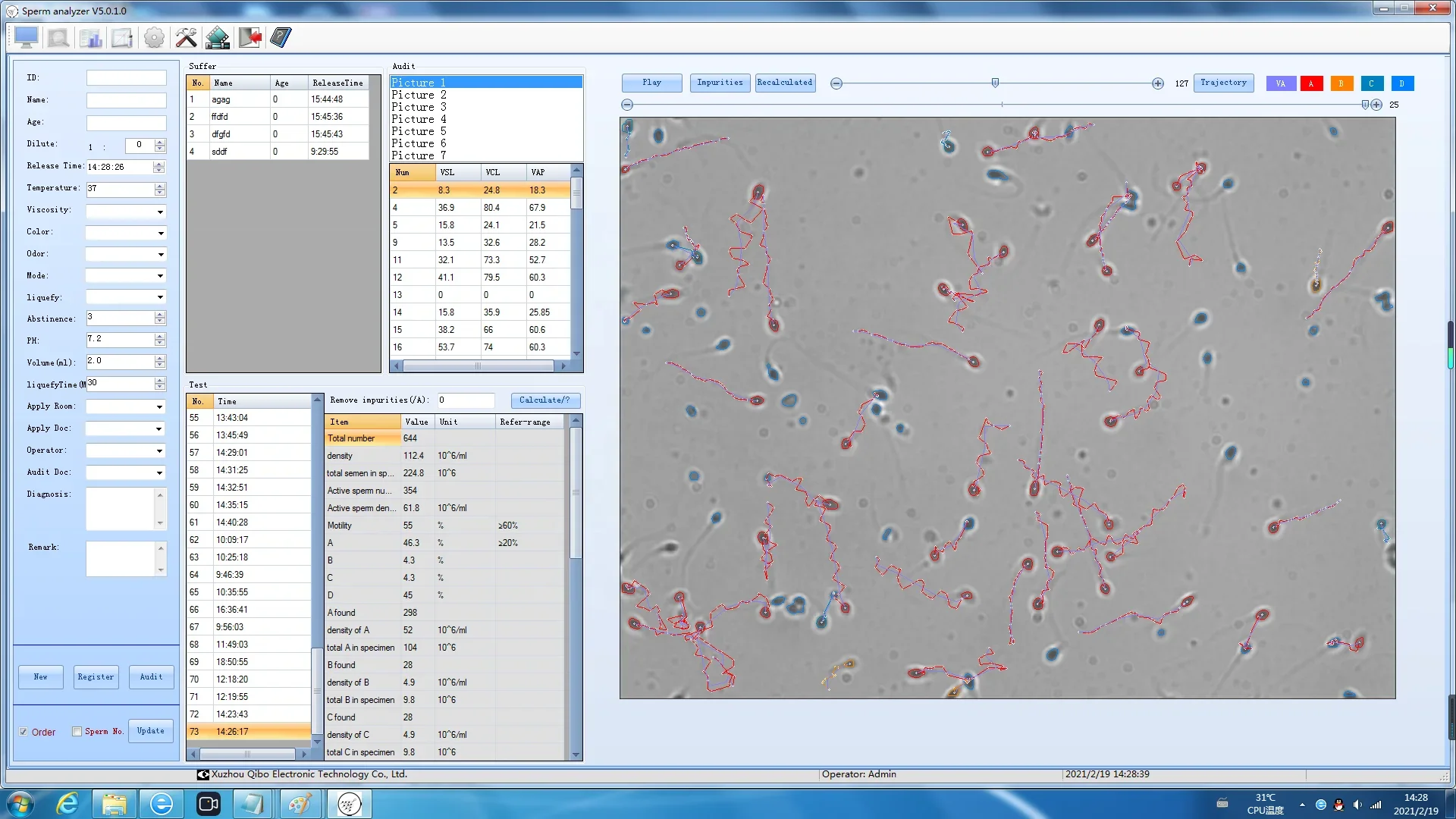
Task: Open the hammer and wrench tools icon
Action: point(186,37)
